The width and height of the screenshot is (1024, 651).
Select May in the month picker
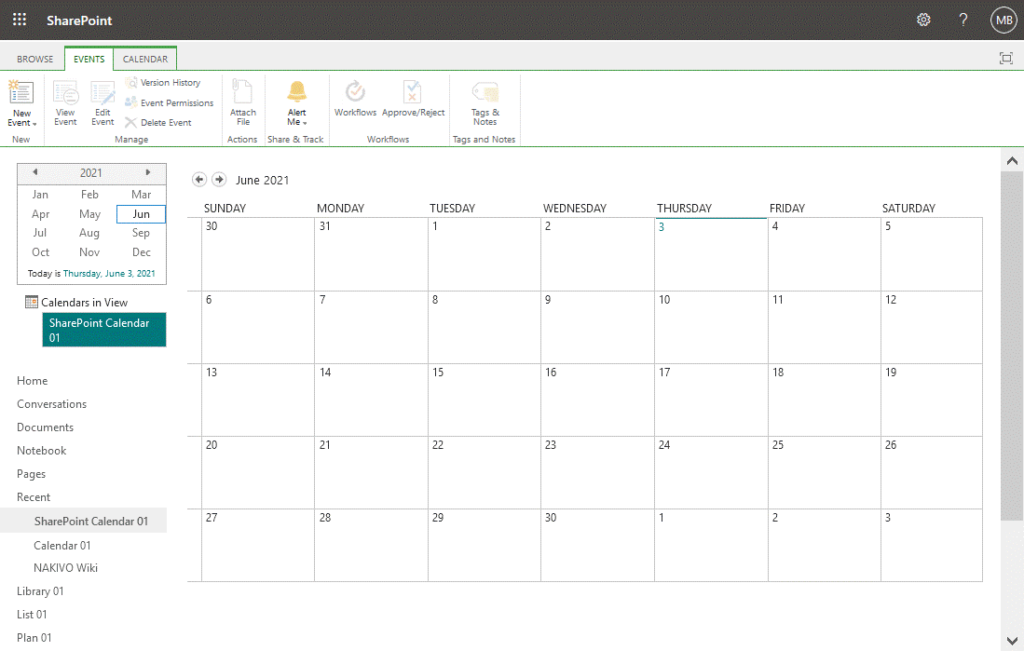[x=89, y=213]
